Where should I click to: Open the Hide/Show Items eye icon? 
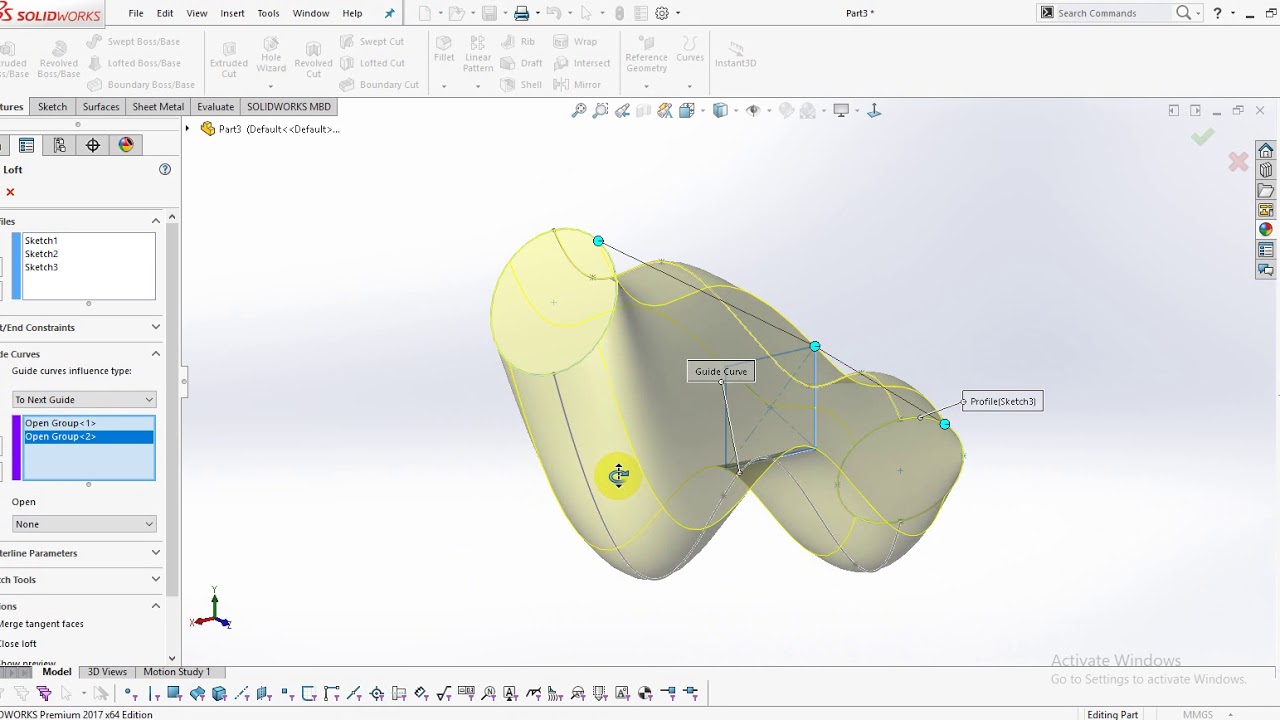pos(753,111)
